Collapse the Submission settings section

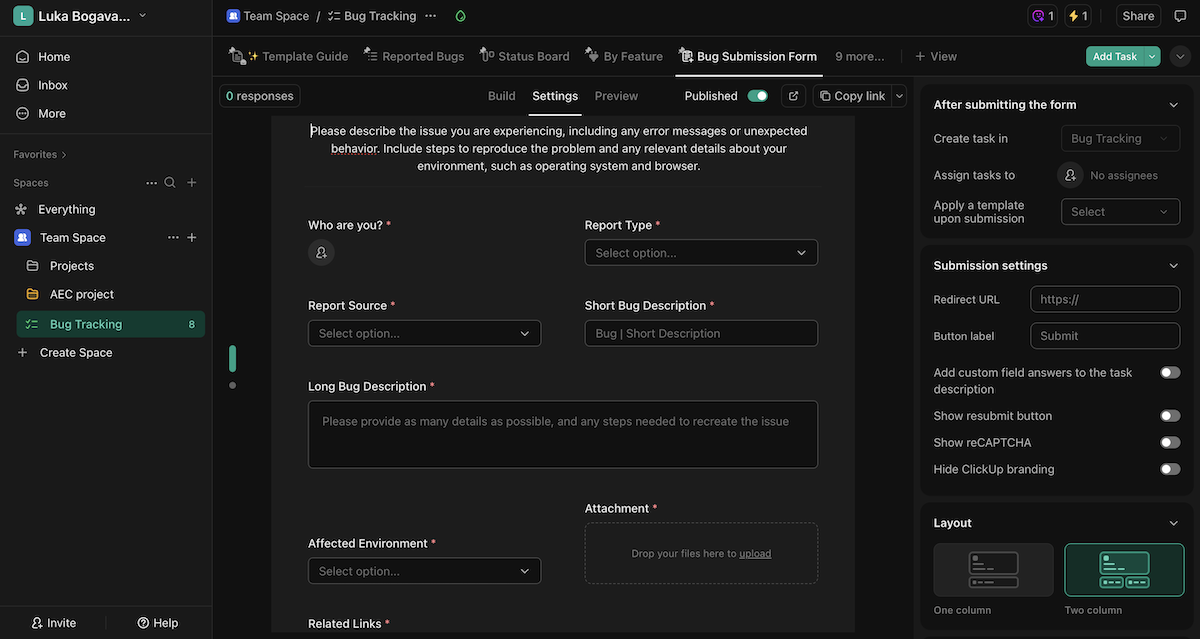tap(1174, 265)
